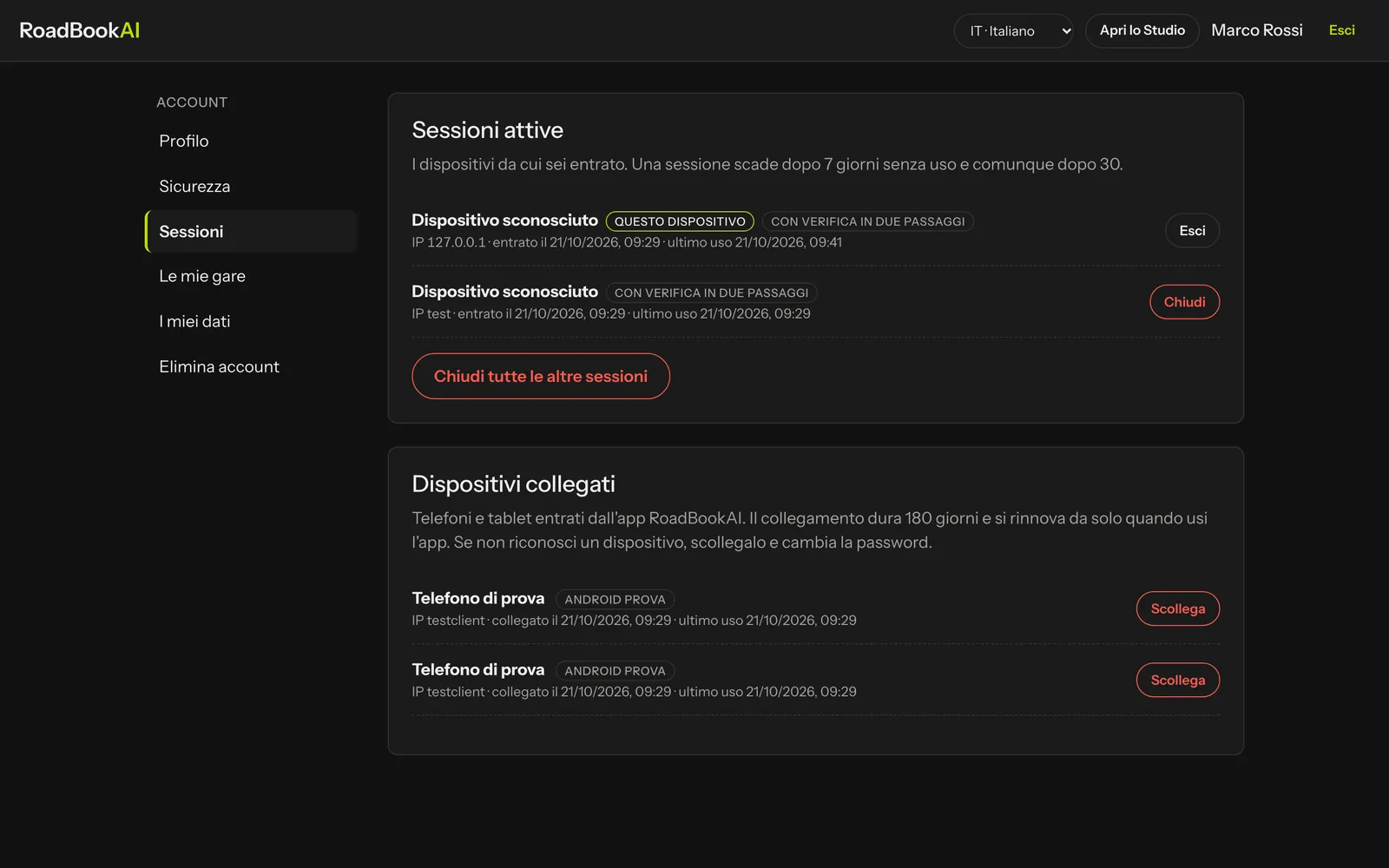The width and height of the screenshot is (1389, 868).
Task: Open I miei dati in sidebar
Action: click(251, 321)
